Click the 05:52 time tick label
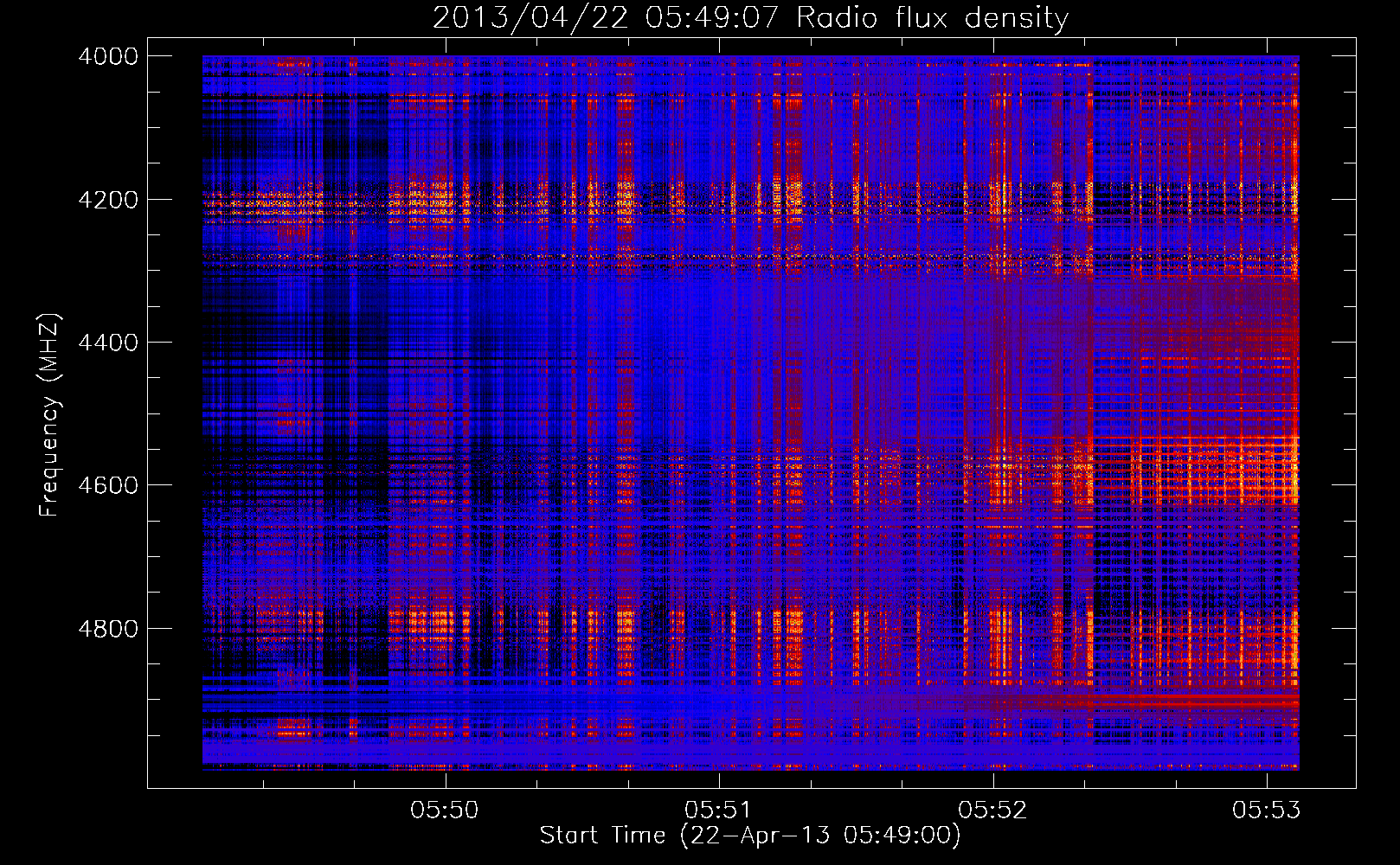Screen dimensions: 1400x865 992,810
